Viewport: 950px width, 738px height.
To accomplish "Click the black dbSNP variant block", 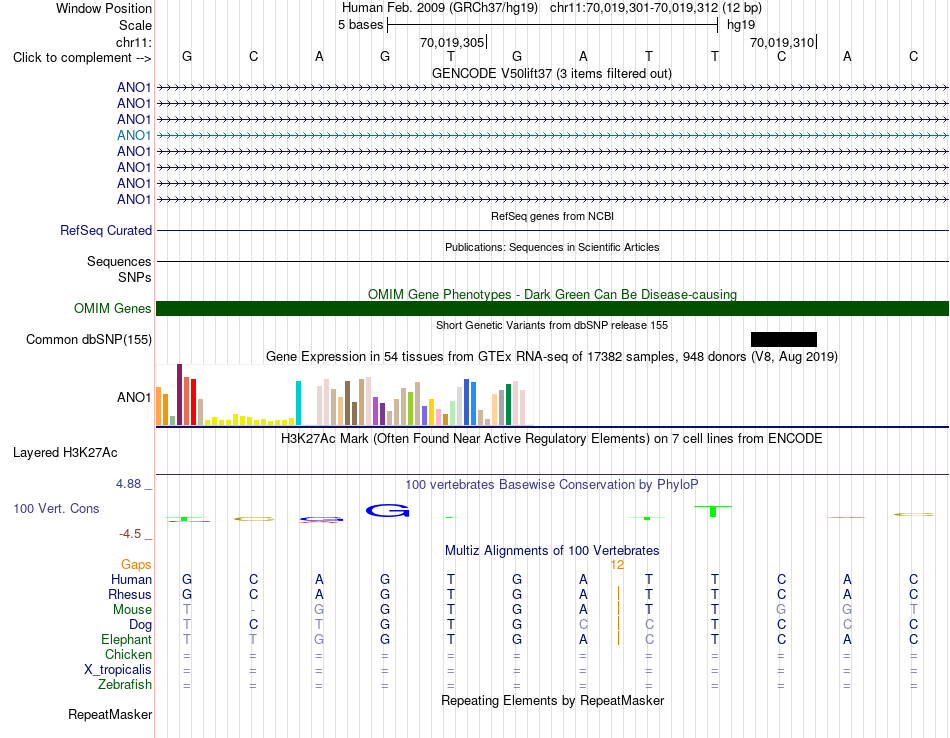I will (783, 339).
